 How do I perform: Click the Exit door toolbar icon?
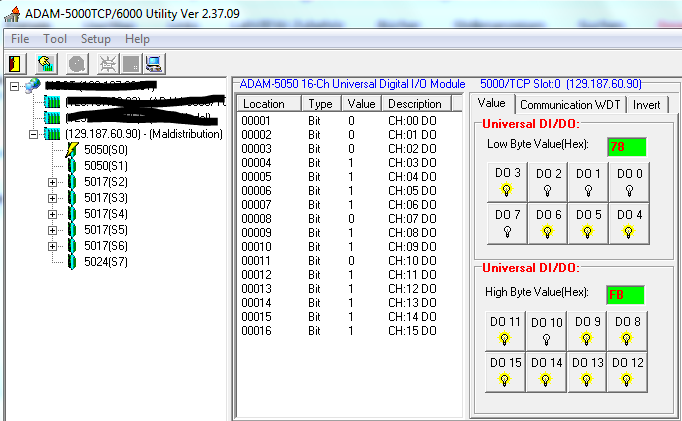[x=16, y=64]
